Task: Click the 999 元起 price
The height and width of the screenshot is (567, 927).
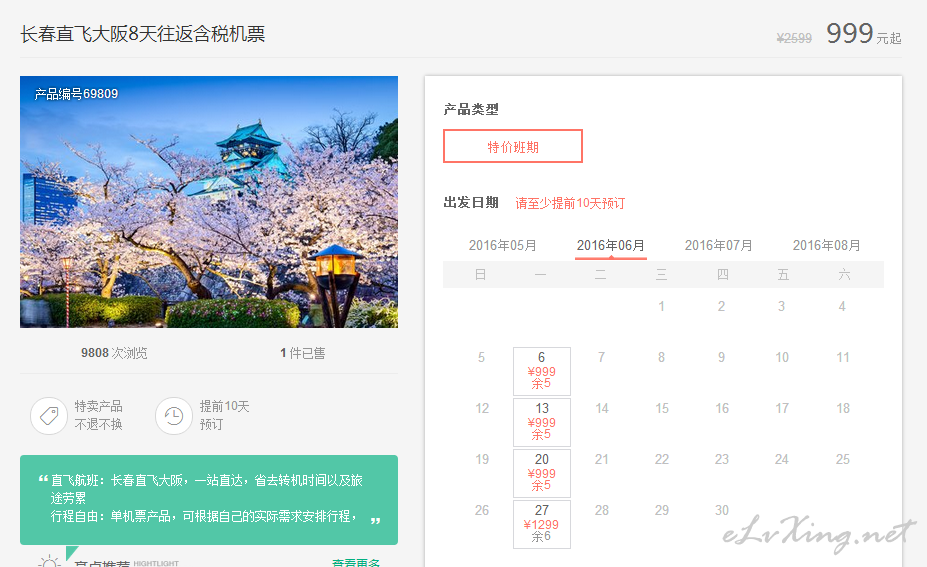Action: 863,34
